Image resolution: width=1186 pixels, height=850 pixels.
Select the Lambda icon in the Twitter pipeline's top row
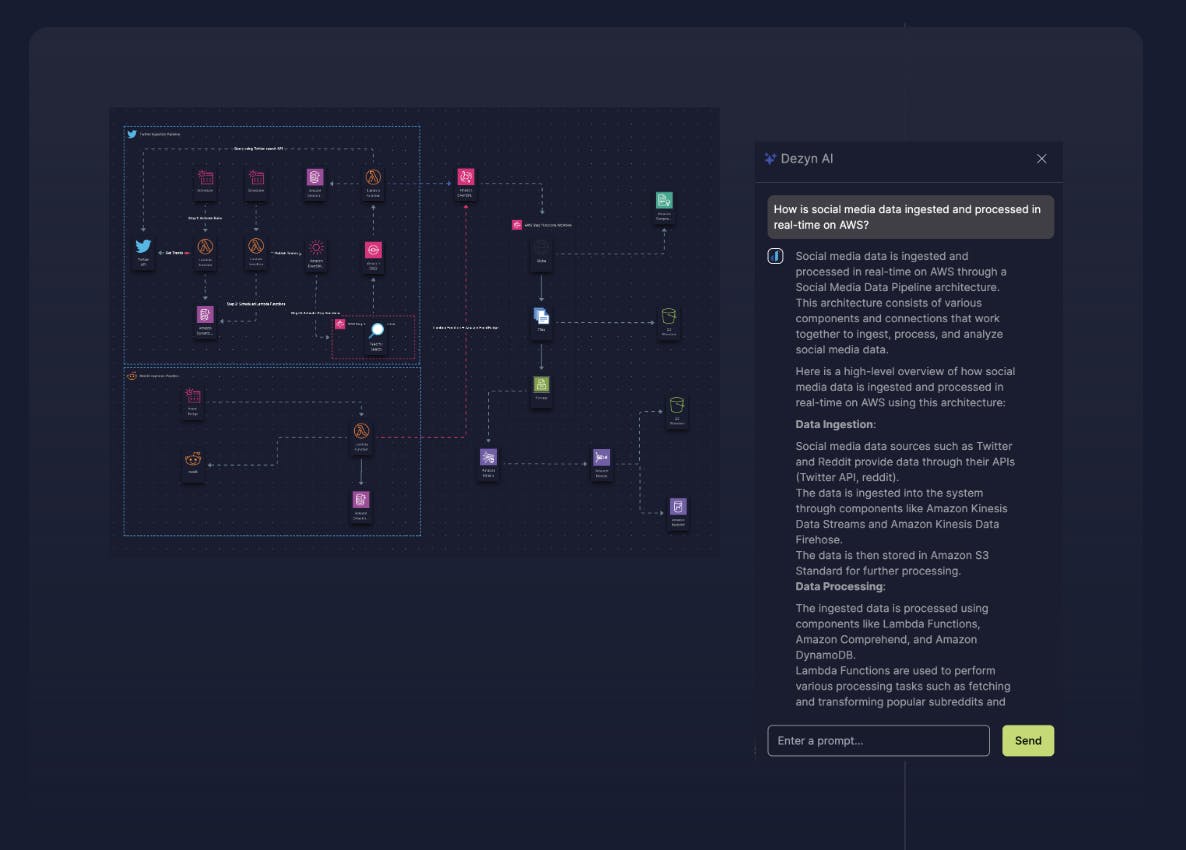pyautogui.click(x=373, y=177)
